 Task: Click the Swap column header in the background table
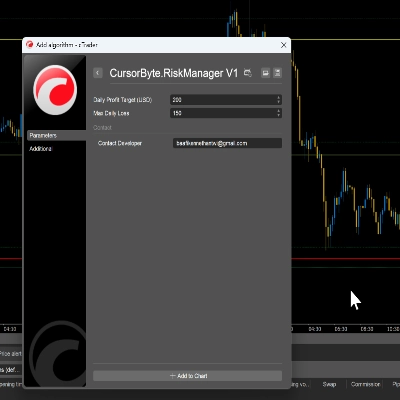(329, 384)
